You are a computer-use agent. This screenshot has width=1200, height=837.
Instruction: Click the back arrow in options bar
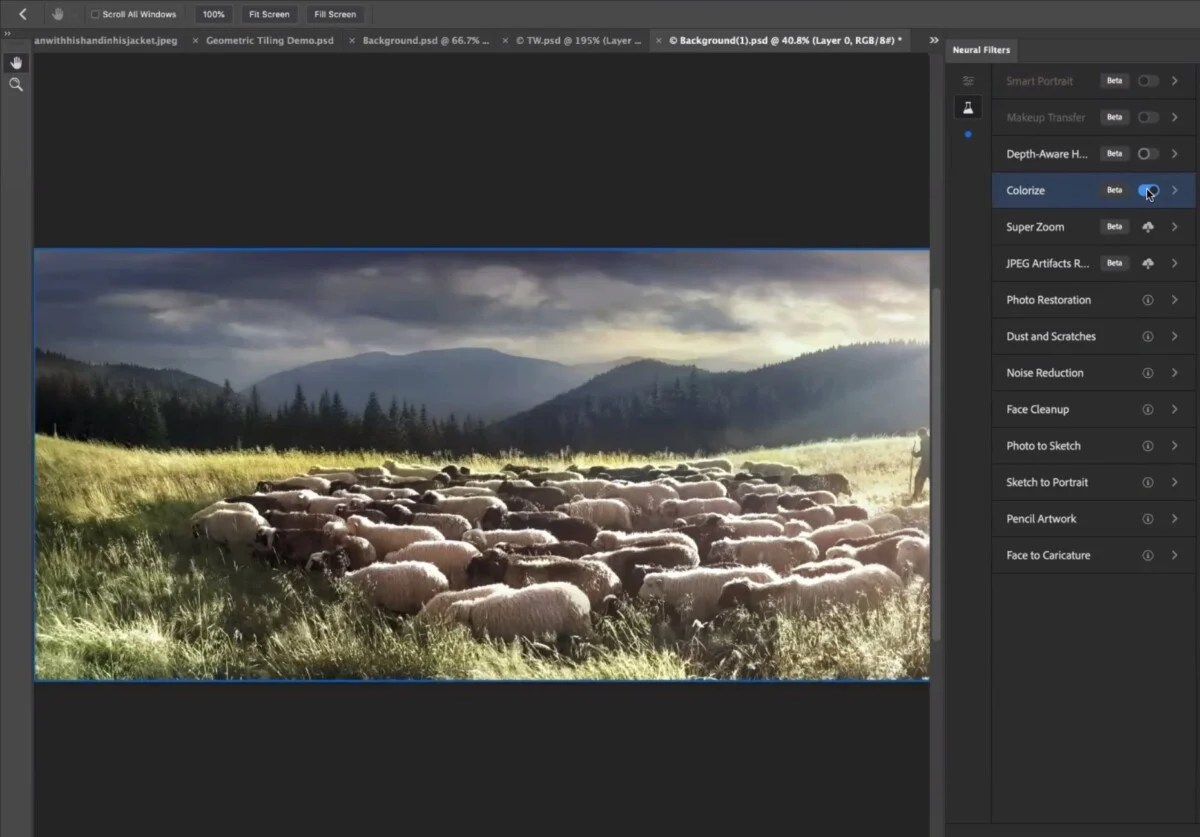22,14
